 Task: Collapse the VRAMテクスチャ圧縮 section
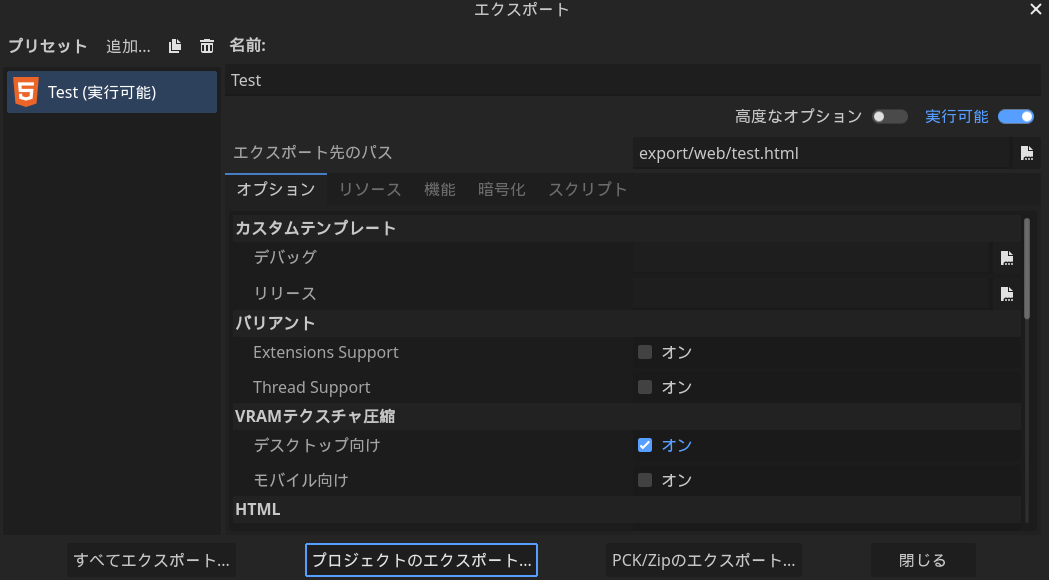(626, 416)
